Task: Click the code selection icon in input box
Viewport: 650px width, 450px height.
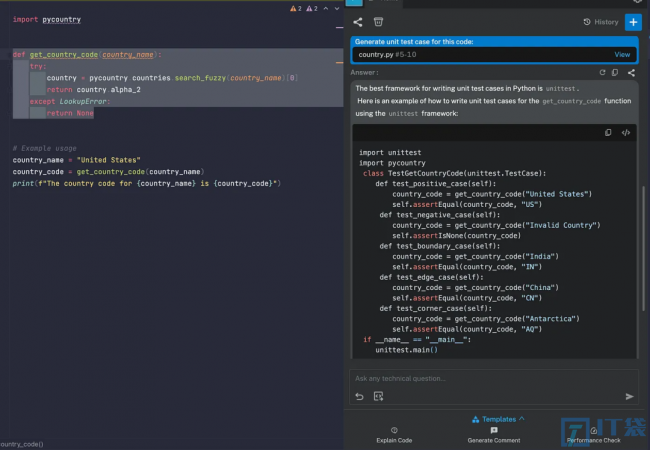Action: tap(378, 397)
